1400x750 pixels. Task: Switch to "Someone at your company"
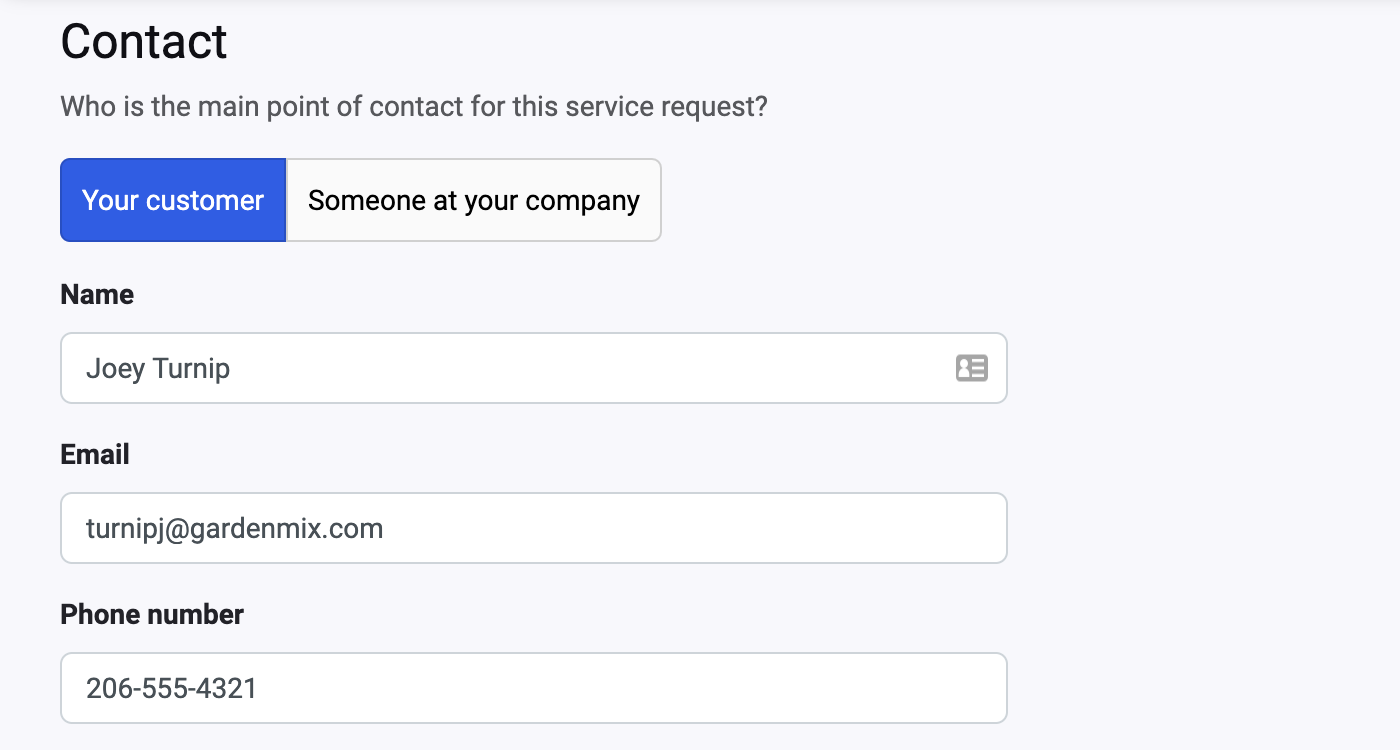point(473,200)
